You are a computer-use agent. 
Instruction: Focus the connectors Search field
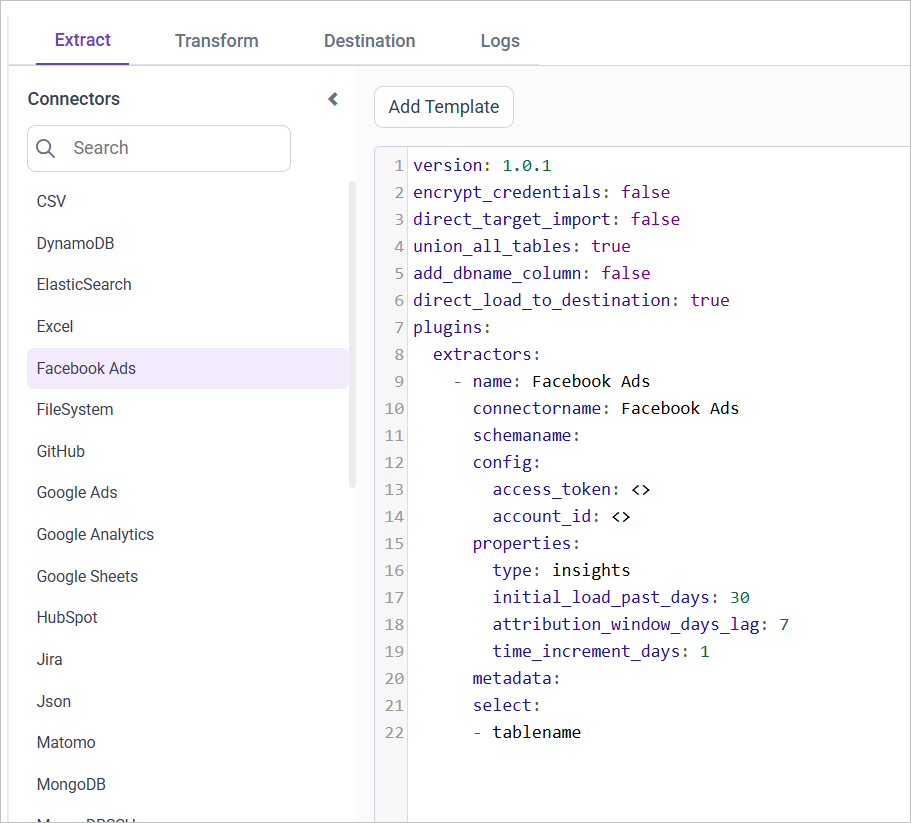coord(170,148)
